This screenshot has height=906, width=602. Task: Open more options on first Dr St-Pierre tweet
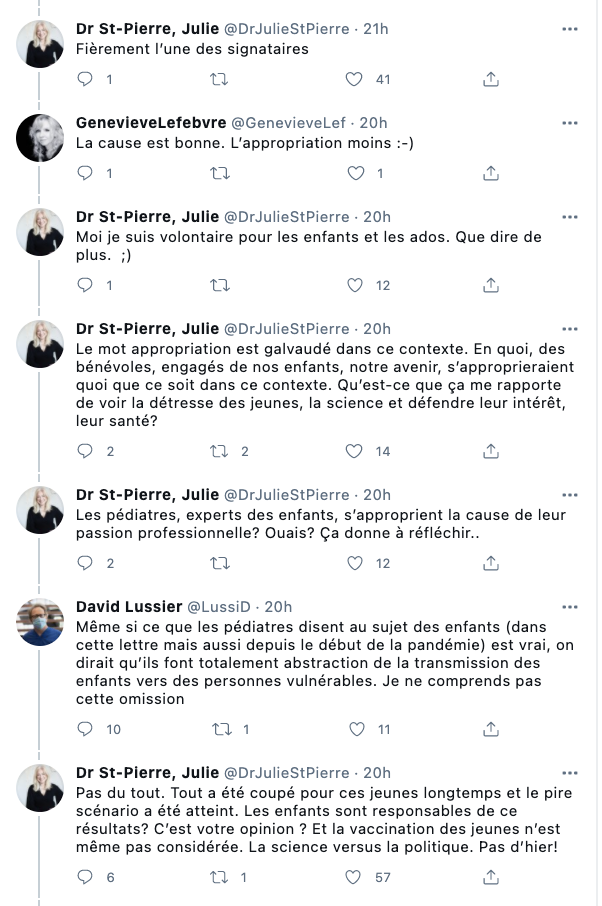[x=570, y=29]
